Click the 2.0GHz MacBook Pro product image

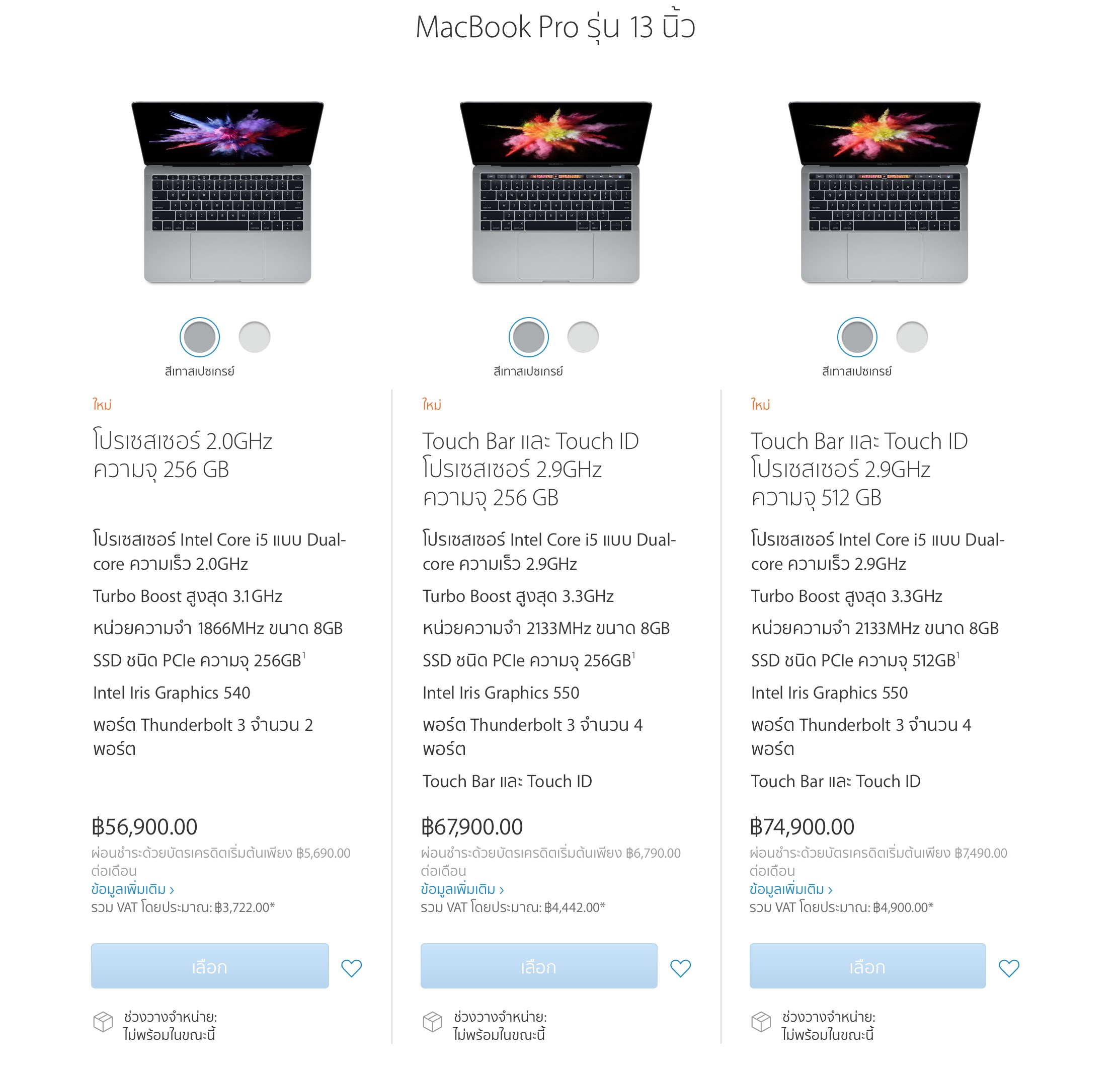tap(228, 192)
